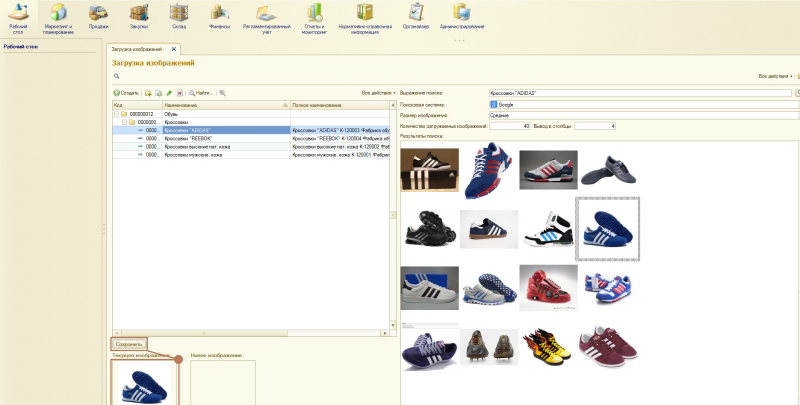
Task: Open Все действия dropdown above the list
Action: click(x=378, y=93)
